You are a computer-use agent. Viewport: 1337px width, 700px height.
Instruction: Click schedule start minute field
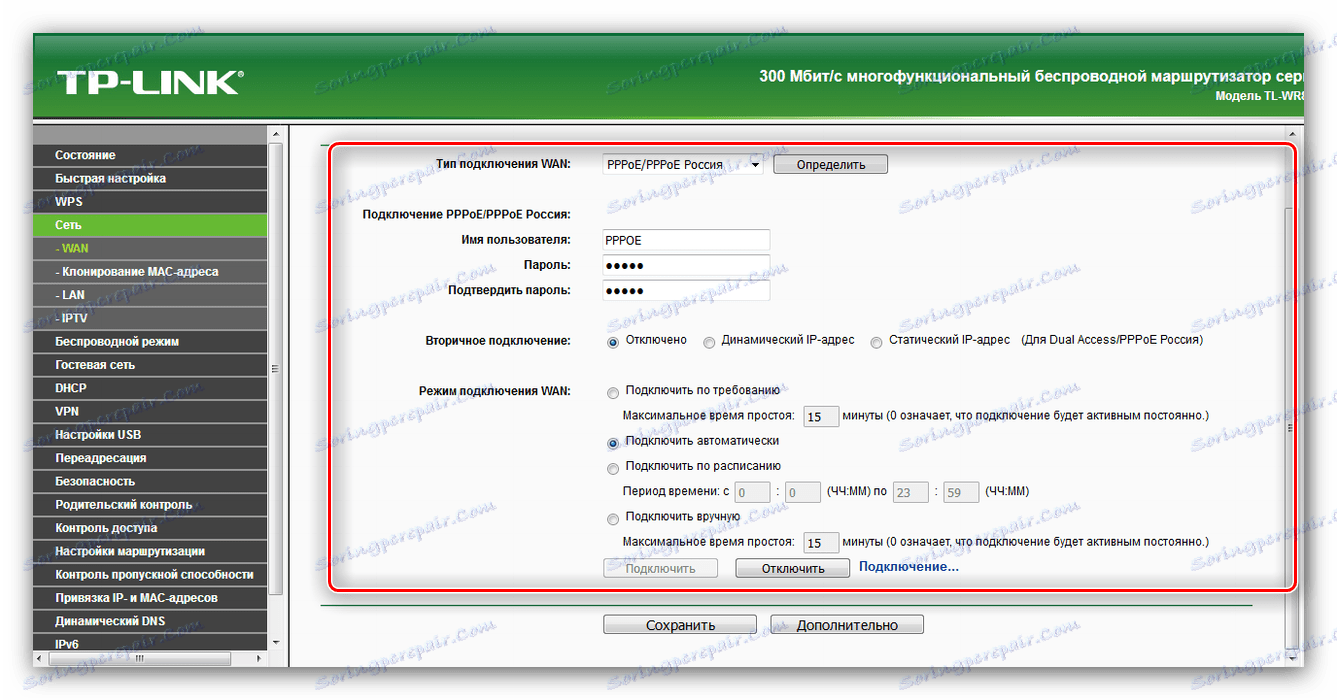click(x=803, y=492)
